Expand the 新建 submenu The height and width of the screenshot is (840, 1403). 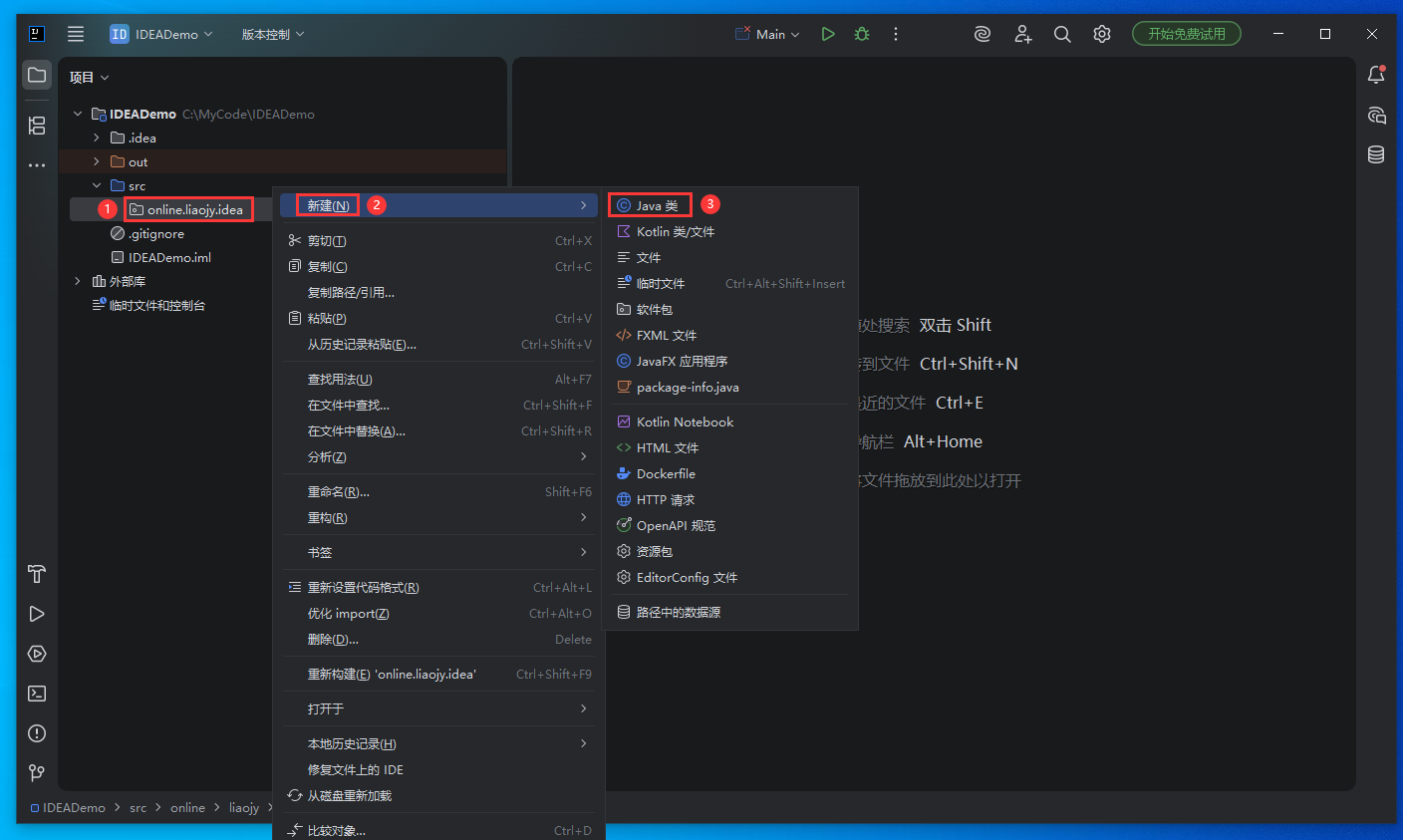(x=438, y=205)
